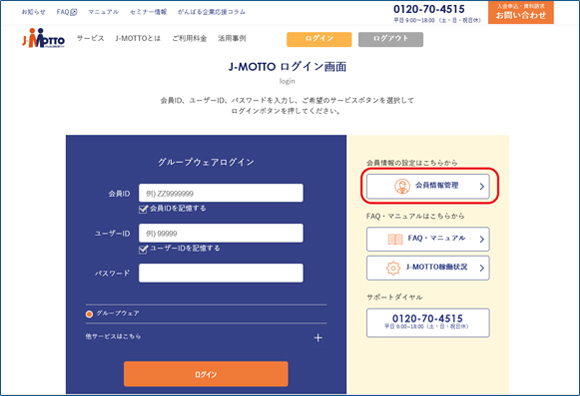The height and width of the screenshot is (396, 580).
Task: Open the マニュアル top link
Action: (103, 12)
